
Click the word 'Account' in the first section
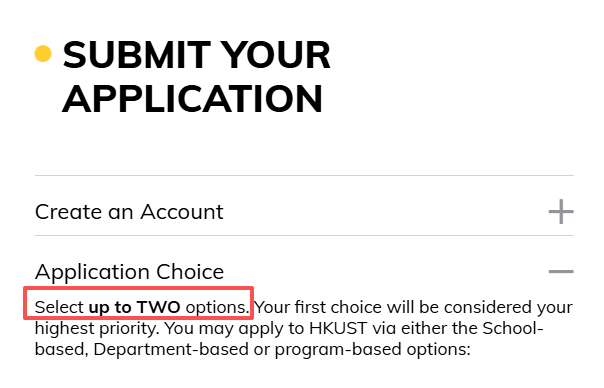pyautogui.click(x=182, y=212)
